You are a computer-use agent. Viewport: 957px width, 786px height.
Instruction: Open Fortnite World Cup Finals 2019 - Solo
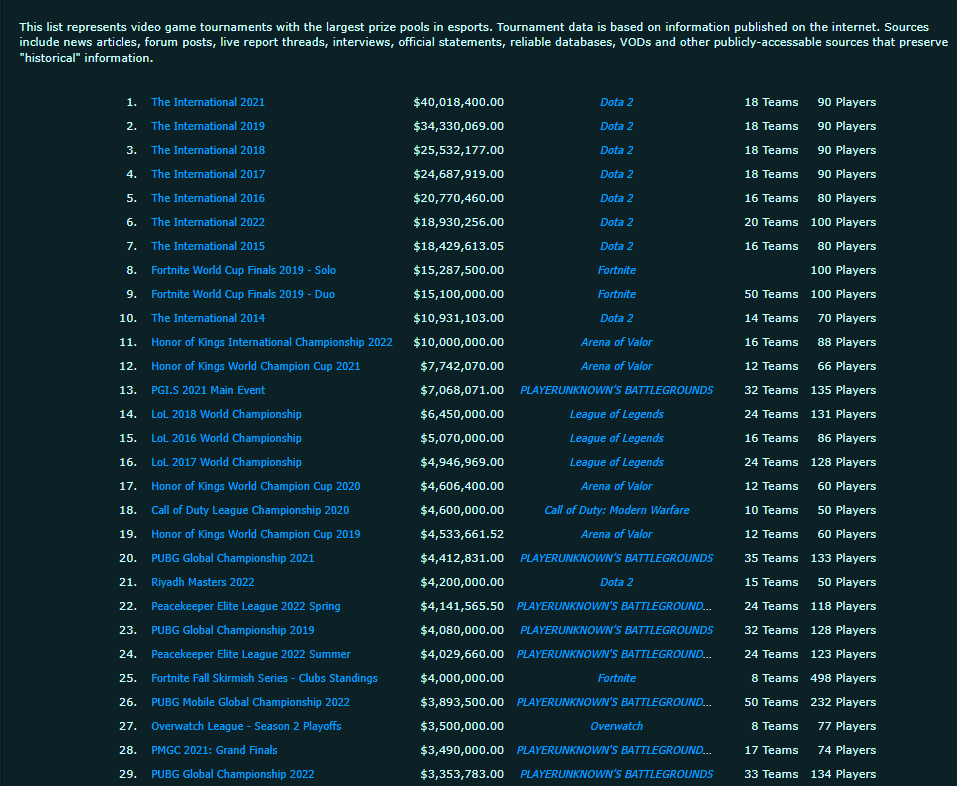(244, 270)
